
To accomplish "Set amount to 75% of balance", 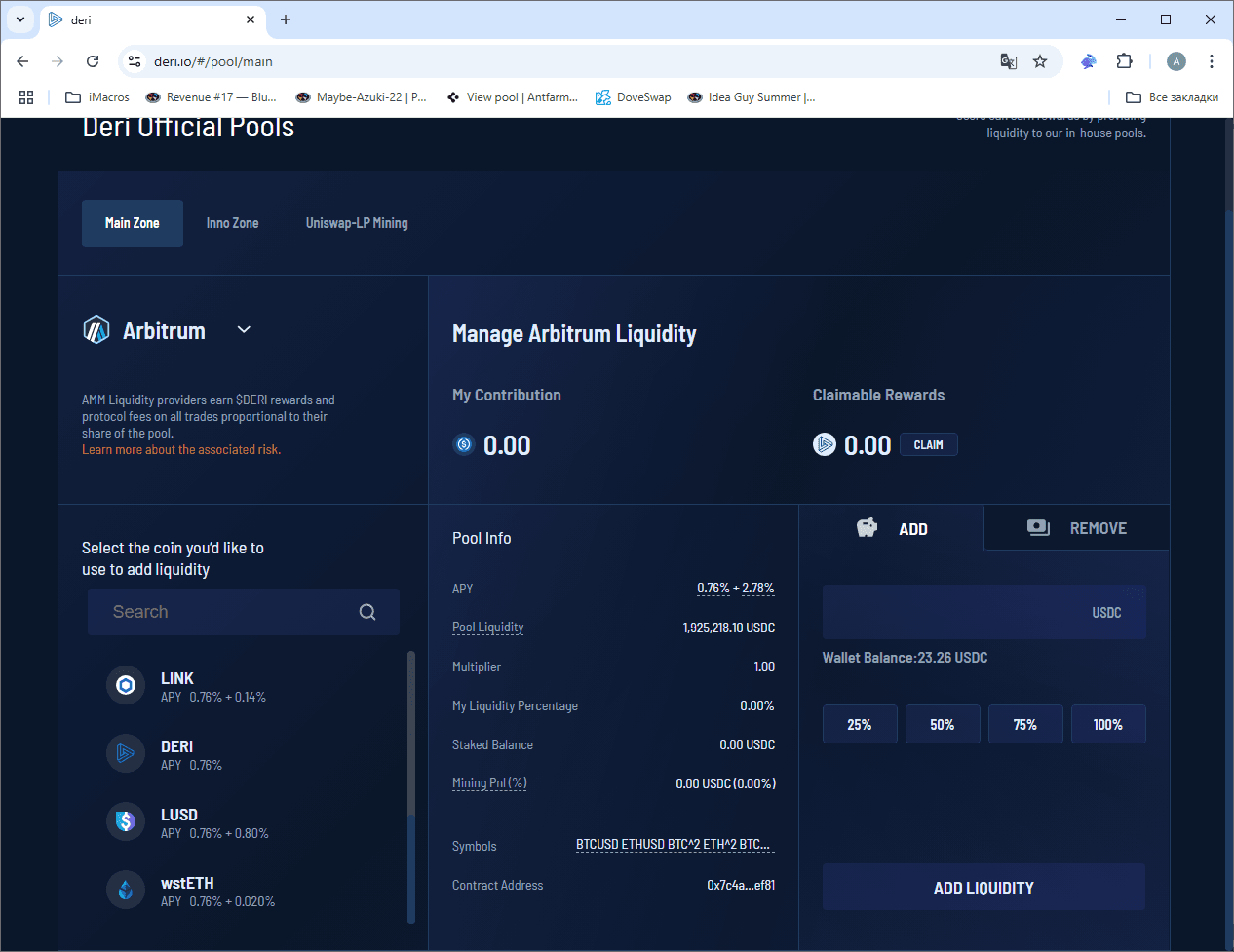I will click(1025, 724).
